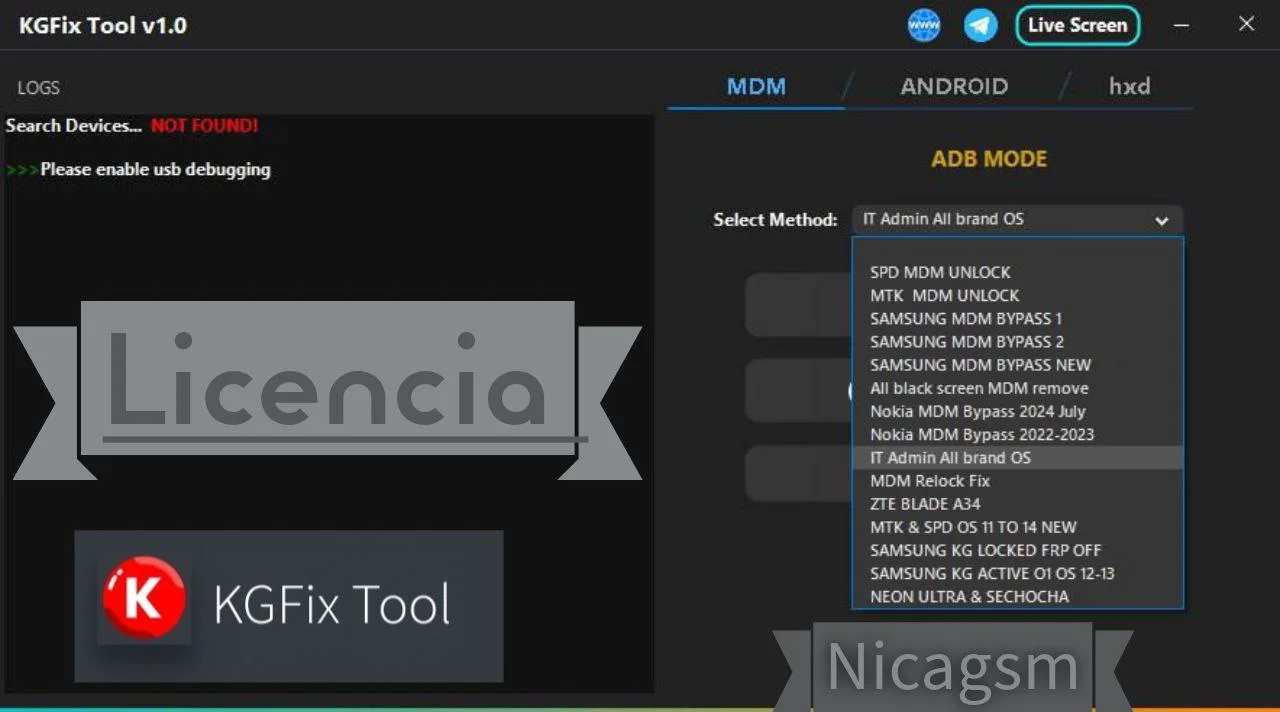Select SAMSUNG MDM BYPASS 2

click(x=1017, y=341)
